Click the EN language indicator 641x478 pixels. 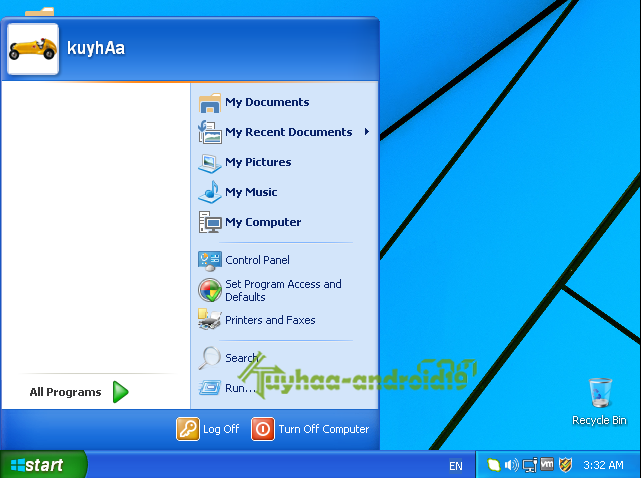(x=456, y=466)
